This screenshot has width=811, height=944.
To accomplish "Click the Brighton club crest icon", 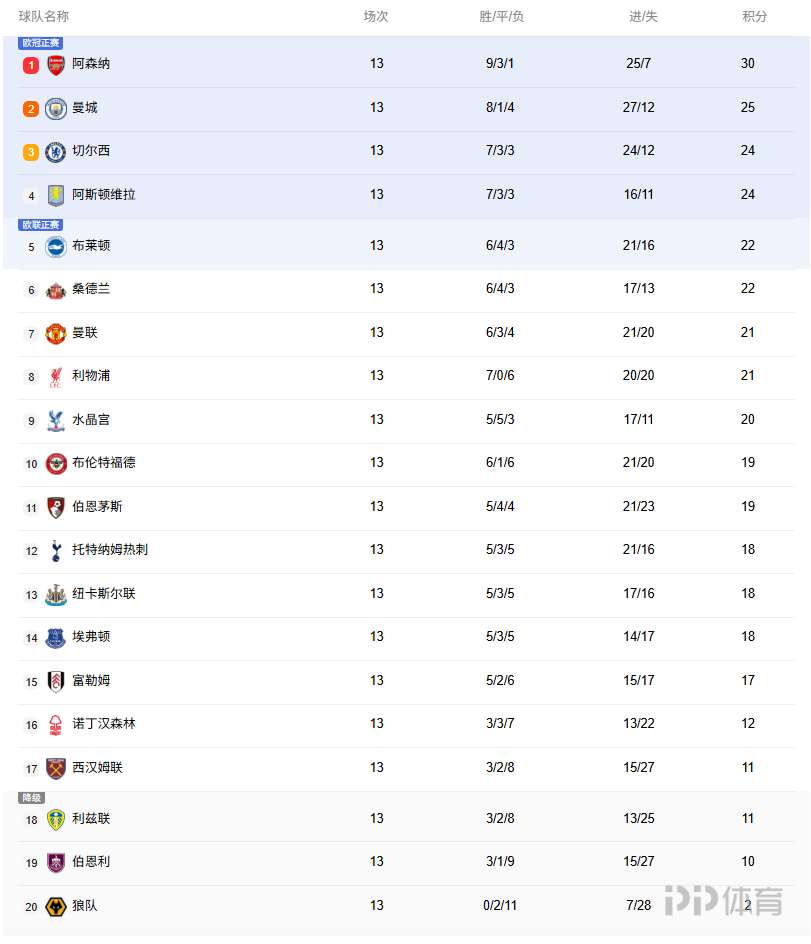I will tap(56, 246).
